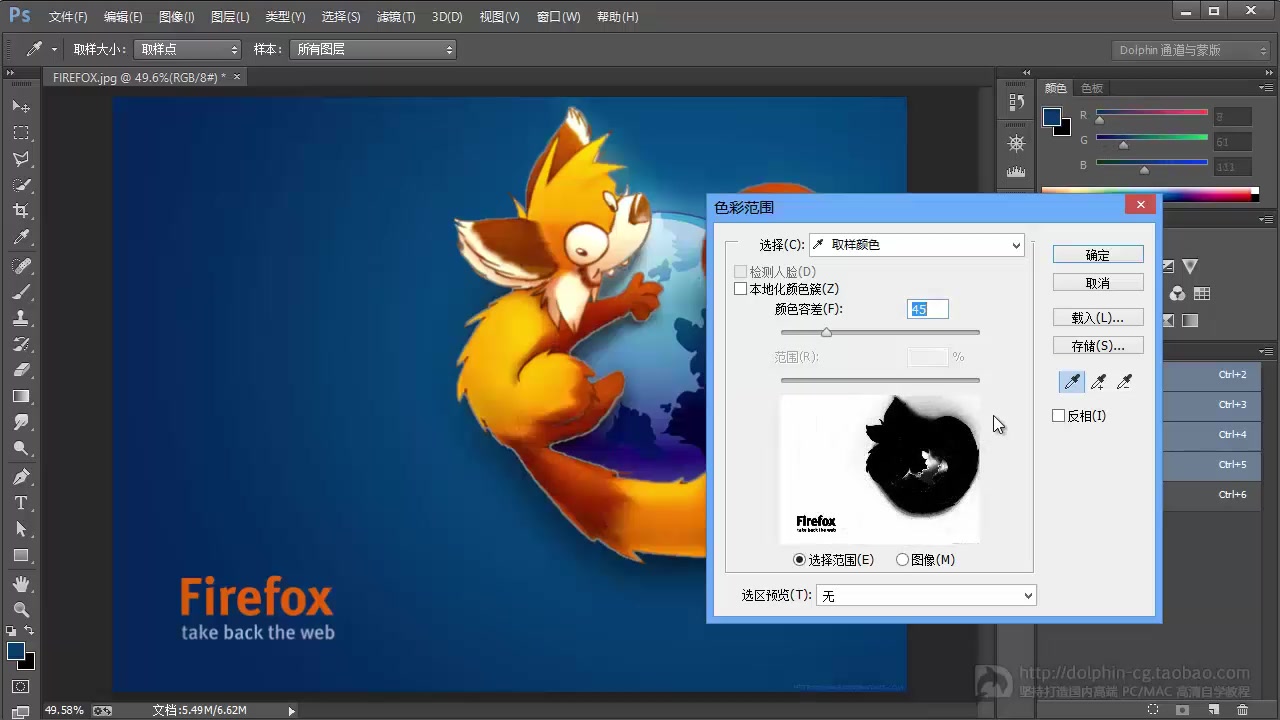Click the 载入(L)... load button
The image size is (1280, 720).
pyautogui.click(x=1098, y=318)
